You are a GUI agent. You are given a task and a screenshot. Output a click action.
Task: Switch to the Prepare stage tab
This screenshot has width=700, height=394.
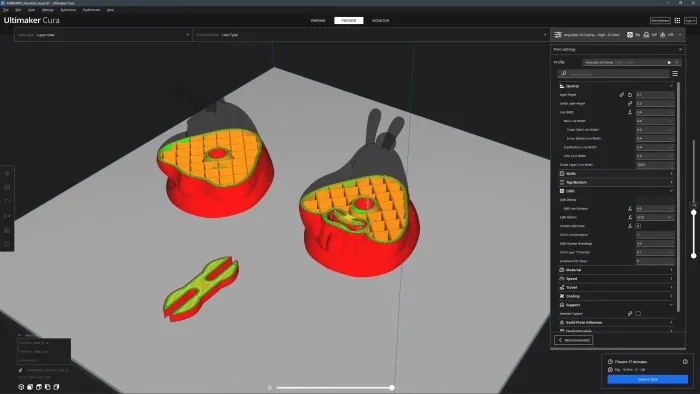(x=318, y=21)
